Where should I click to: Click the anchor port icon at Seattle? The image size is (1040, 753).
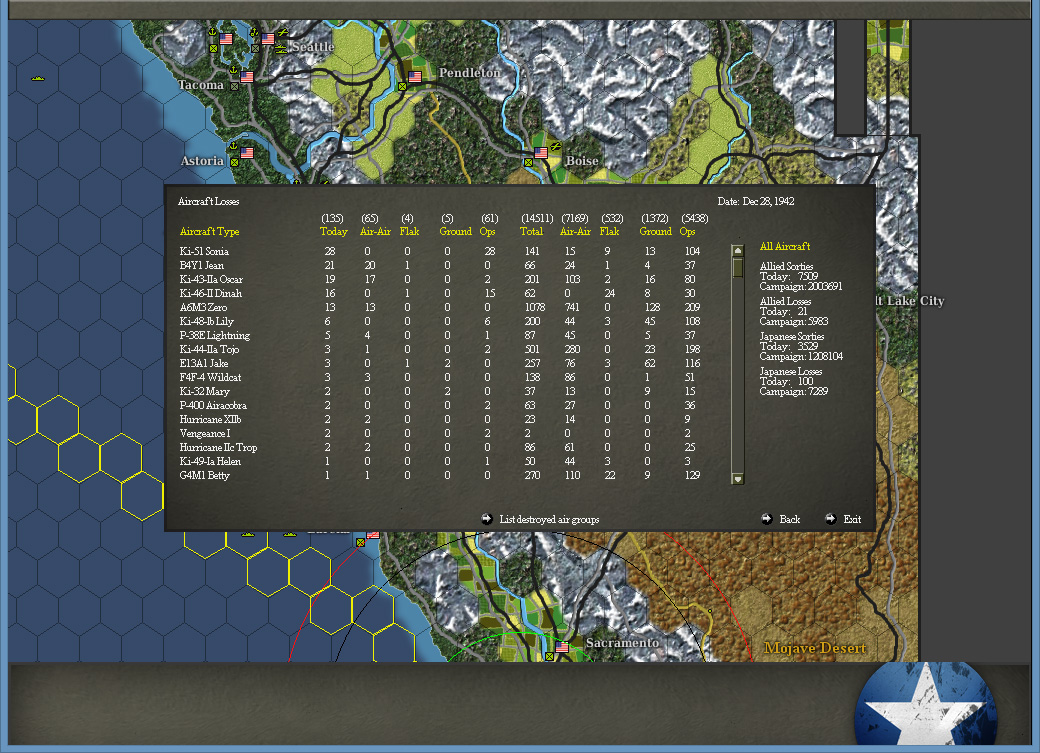254,31
